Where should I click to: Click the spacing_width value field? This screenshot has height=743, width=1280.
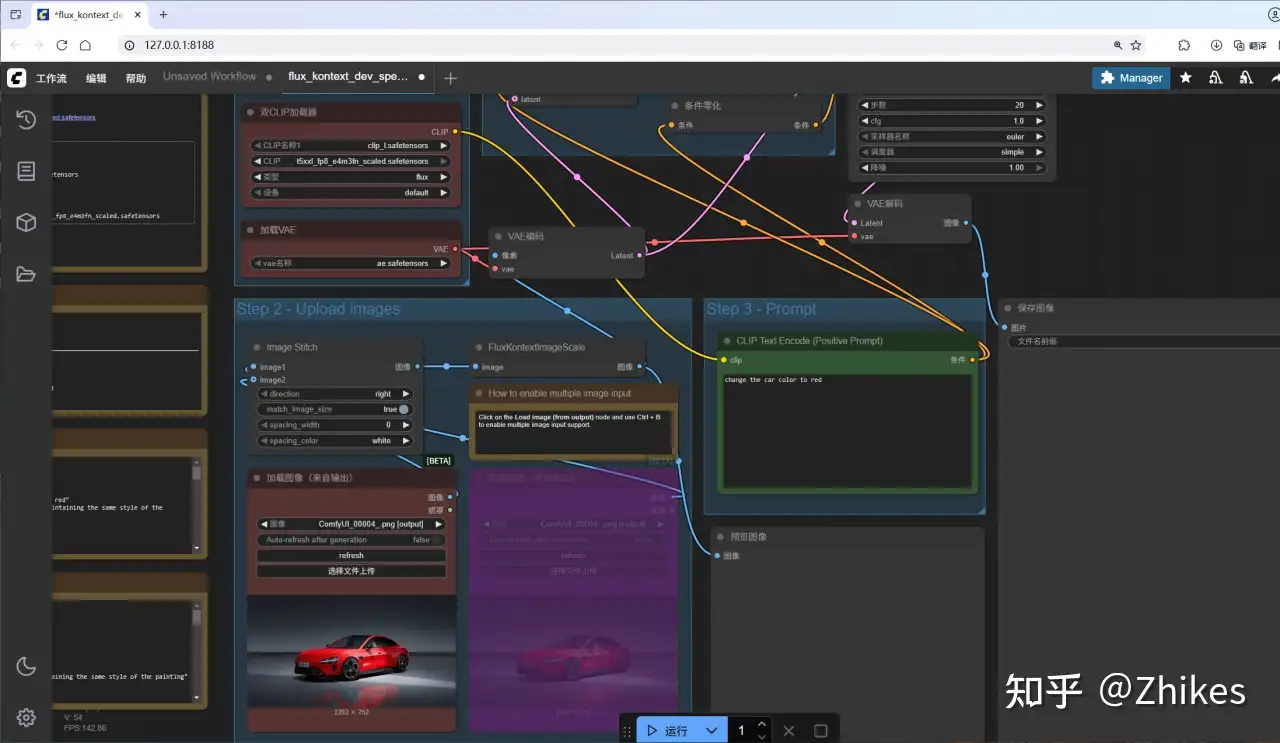pyautogui.click(x=335, y=425)
